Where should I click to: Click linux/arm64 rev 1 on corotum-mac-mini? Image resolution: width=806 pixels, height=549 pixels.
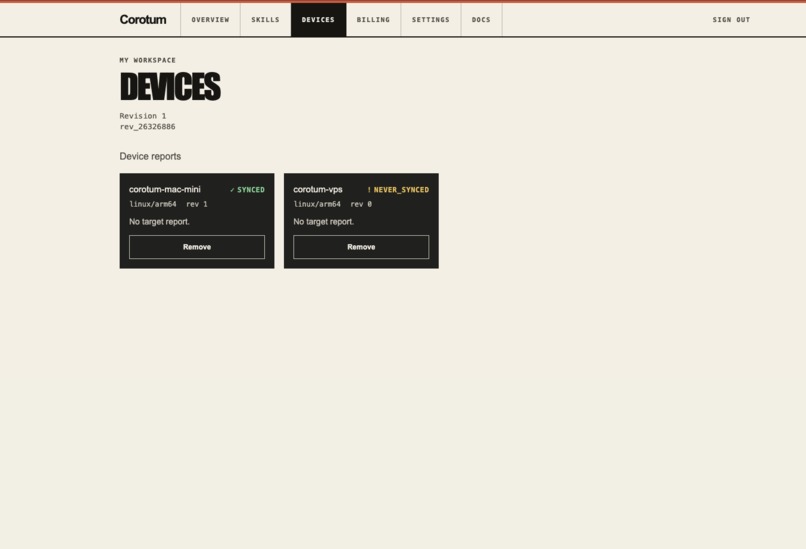[x=168, y=204]
